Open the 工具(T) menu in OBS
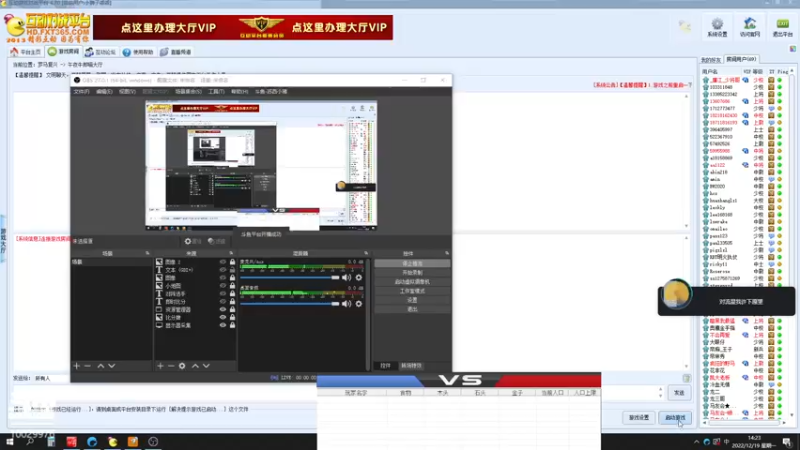 216,92
